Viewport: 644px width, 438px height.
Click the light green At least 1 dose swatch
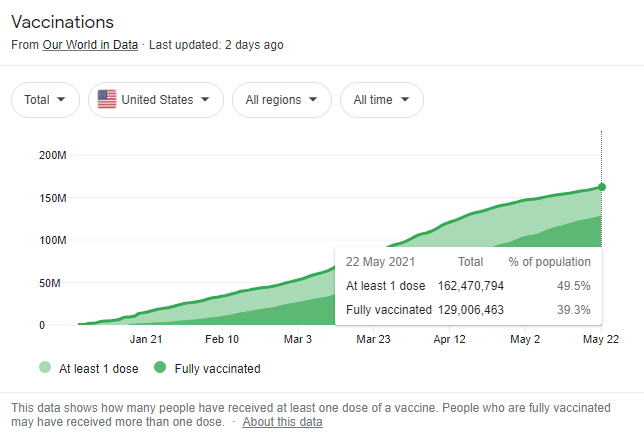pos(47,368)
